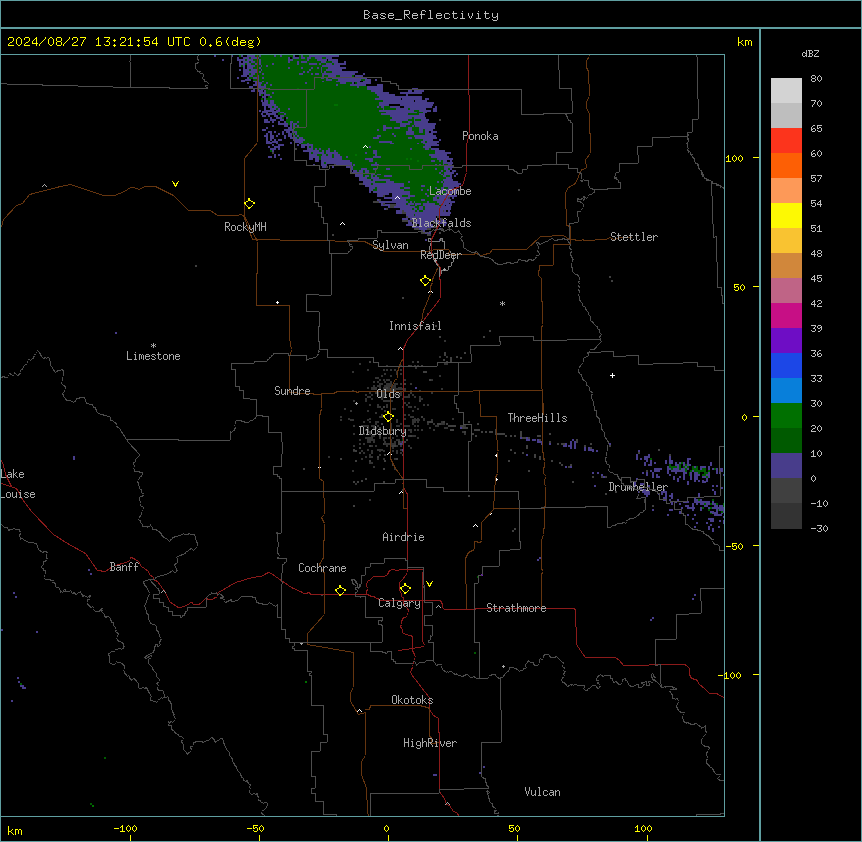
Task: Click the yellow v marker northwest of RockyMH
Action: click(x=175, y=184)
